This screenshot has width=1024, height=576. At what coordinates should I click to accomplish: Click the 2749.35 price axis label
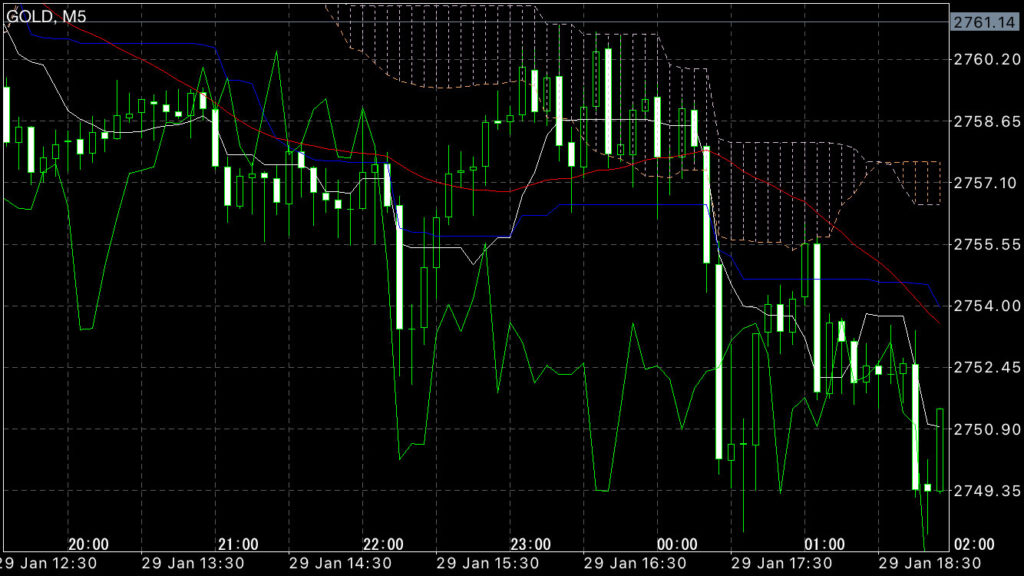click(x=984, y=491)
